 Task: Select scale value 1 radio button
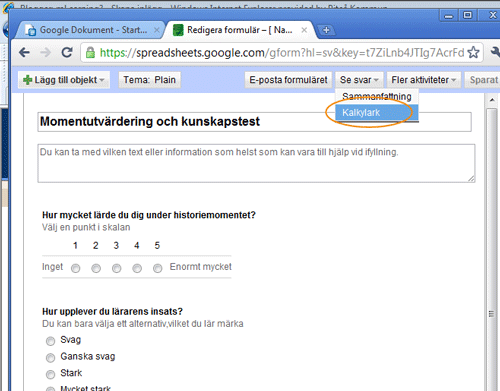[x=76, y=268]
